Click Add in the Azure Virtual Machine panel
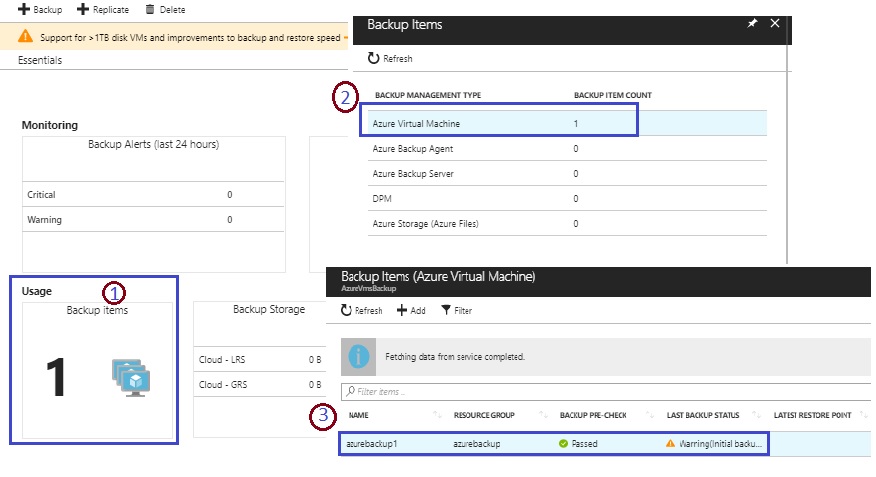The image size is (876, 477). pos(411,311)
